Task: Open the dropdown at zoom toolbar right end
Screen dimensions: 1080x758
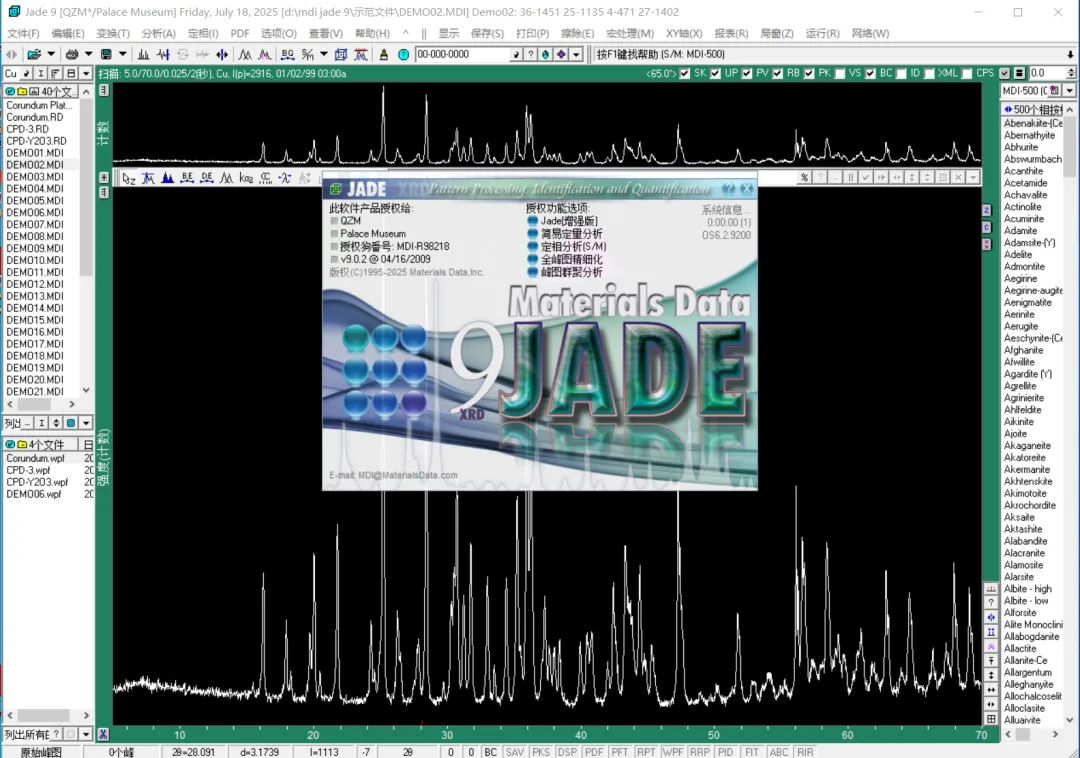Action: point(973,178)
